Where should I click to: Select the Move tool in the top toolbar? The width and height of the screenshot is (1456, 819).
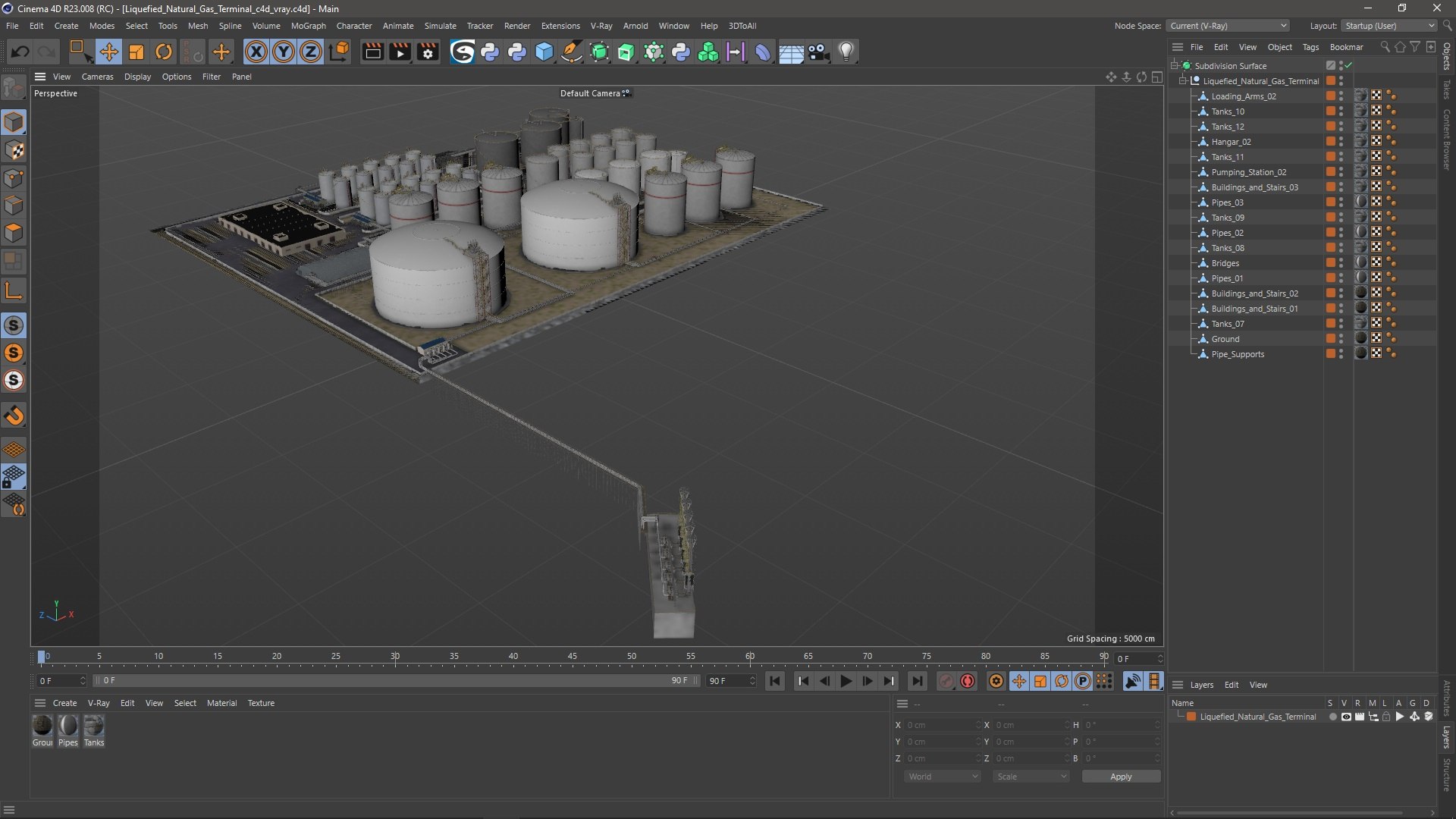pyautogui.click(x=108, y=52)
